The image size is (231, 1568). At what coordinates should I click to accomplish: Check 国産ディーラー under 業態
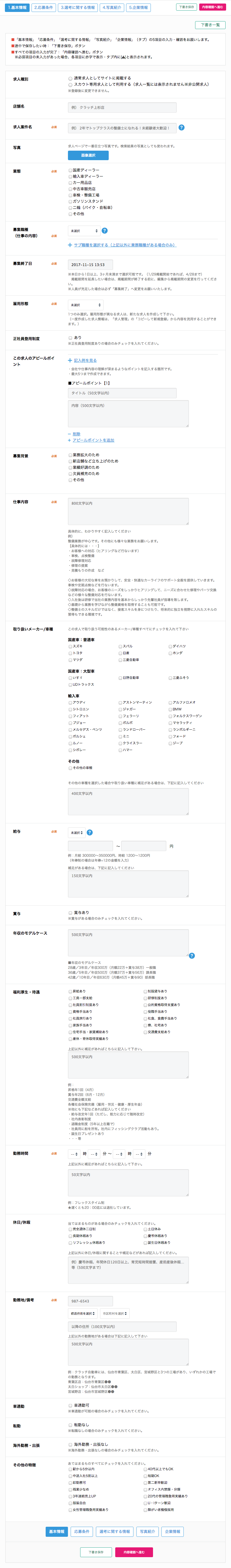point(70,170)
